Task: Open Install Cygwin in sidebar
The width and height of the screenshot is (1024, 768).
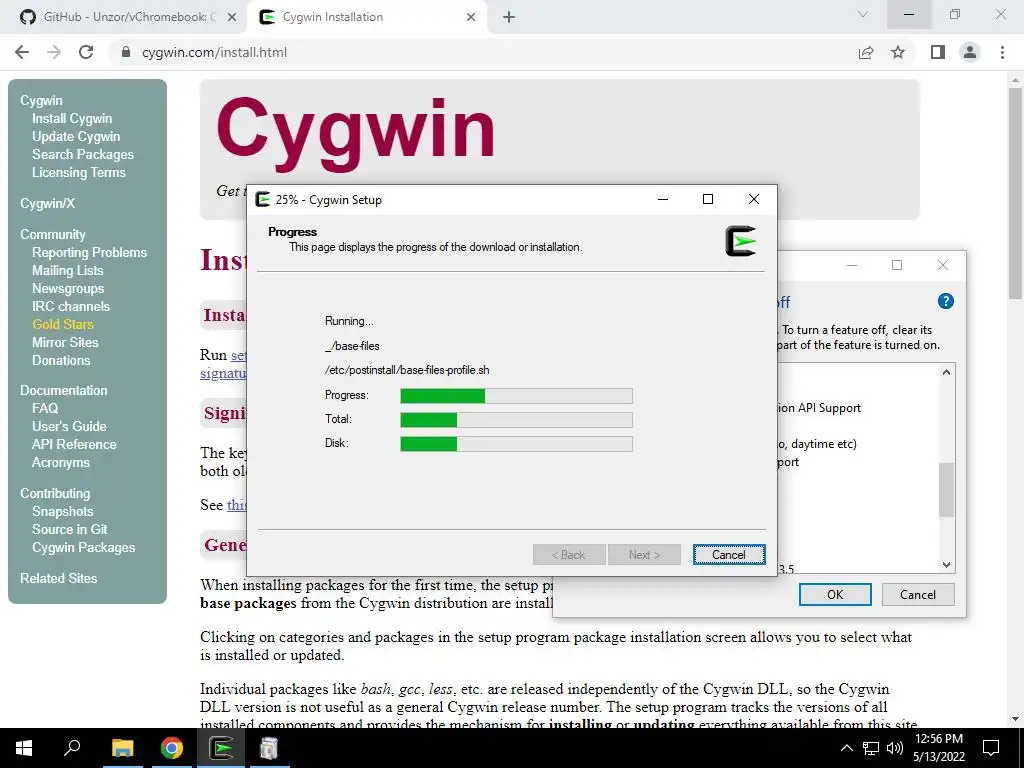Action: (x=72, y=118)
